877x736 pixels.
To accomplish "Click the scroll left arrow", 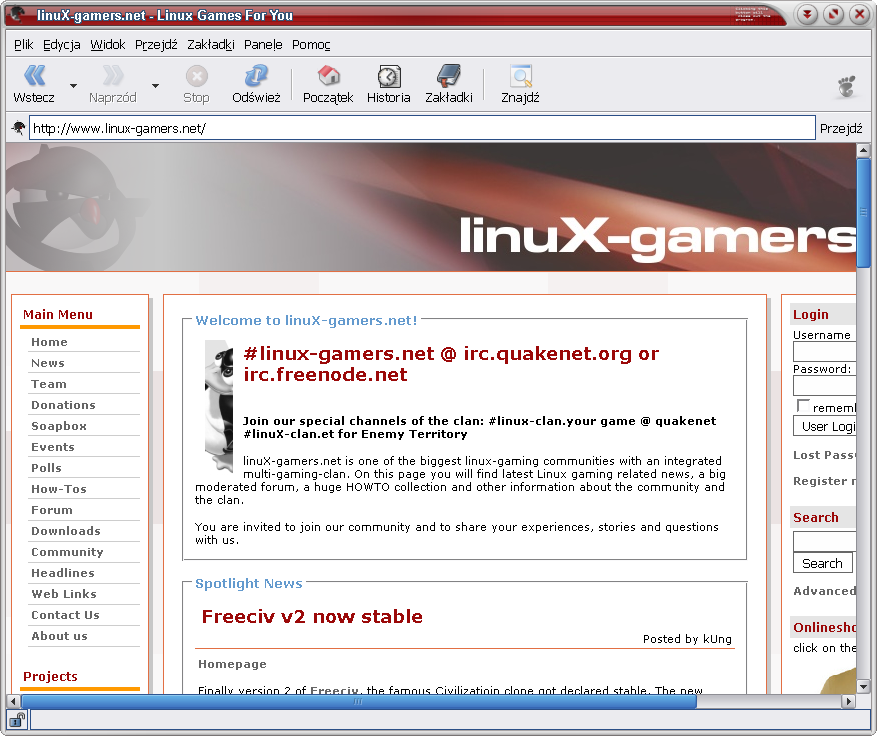I will (13, 701).
